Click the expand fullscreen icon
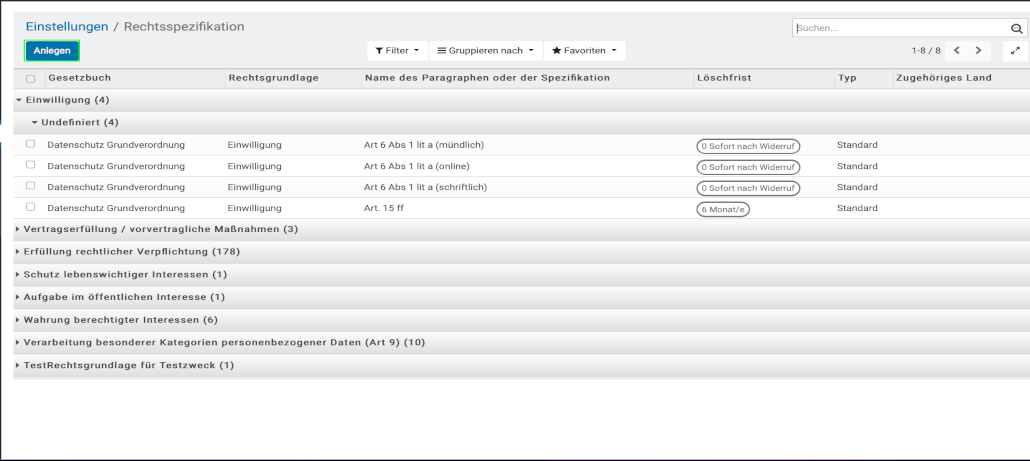1030x461 pixels. click(1015, 50)
